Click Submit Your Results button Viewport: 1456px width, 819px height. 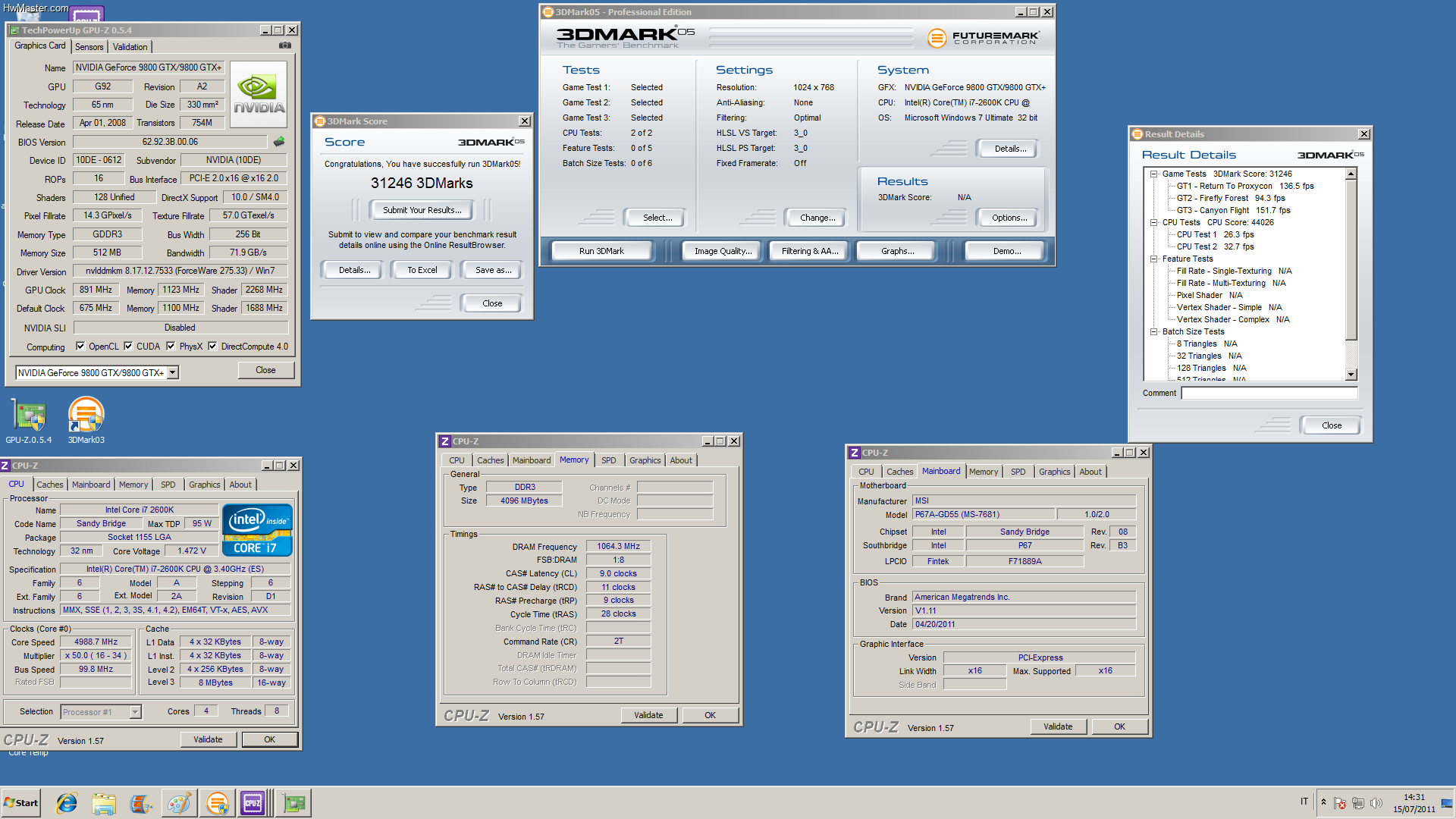coord(422,210)
